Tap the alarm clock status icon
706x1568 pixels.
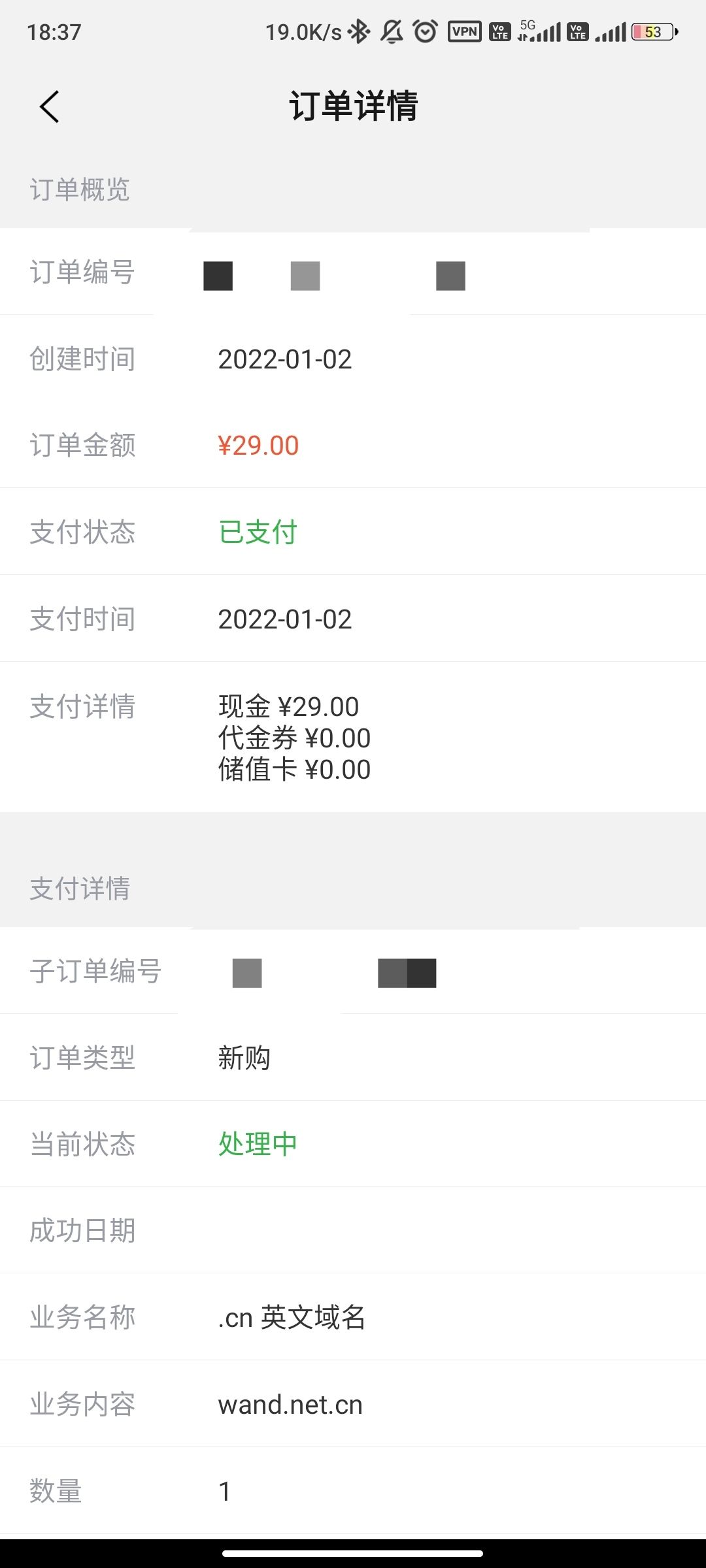click(426, 31)
